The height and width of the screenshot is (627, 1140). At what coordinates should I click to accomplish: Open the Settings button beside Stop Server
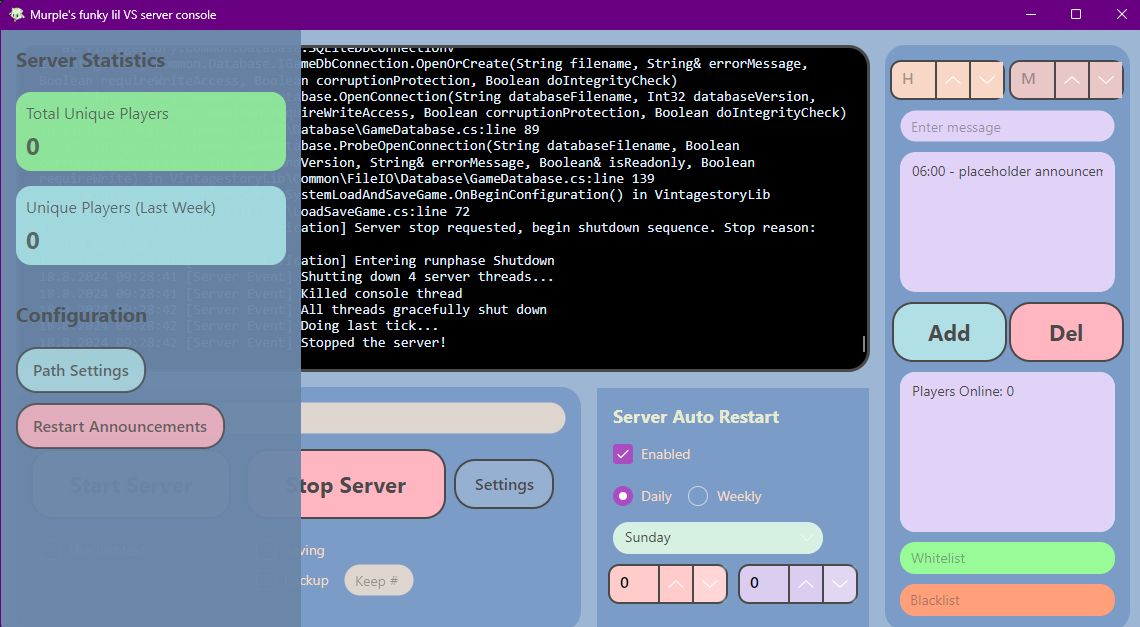coord(504,485)
